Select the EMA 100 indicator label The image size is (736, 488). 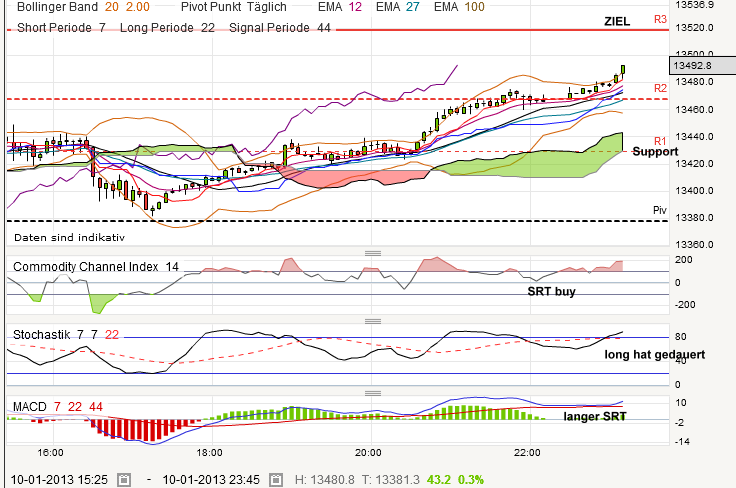click(459, 7)
